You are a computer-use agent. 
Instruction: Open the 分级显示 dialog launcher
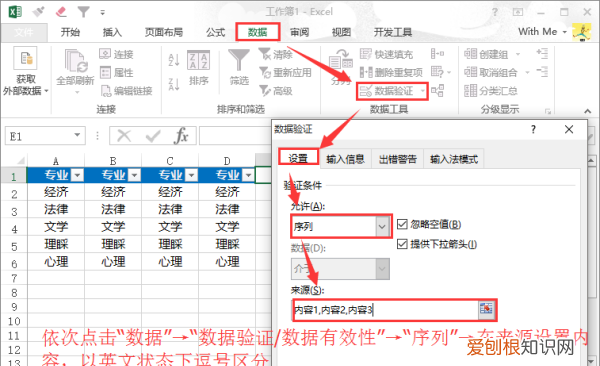548,111
